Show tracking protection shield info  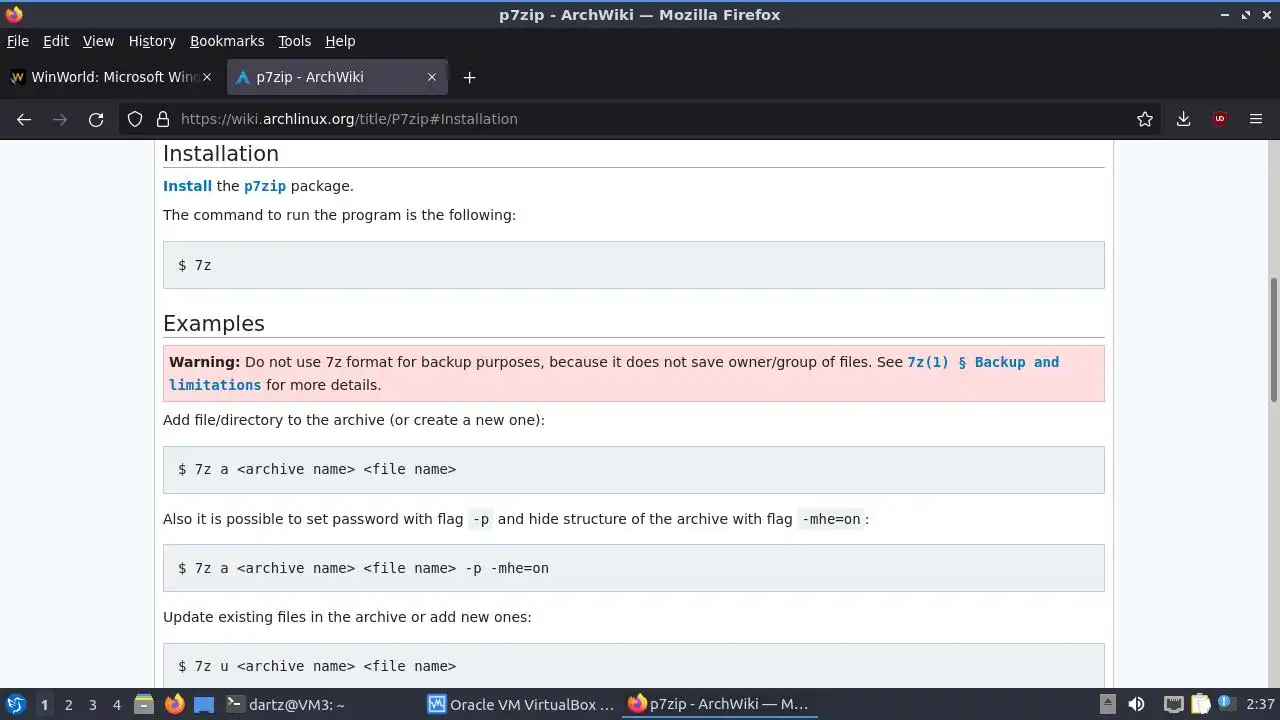[135, 119]
